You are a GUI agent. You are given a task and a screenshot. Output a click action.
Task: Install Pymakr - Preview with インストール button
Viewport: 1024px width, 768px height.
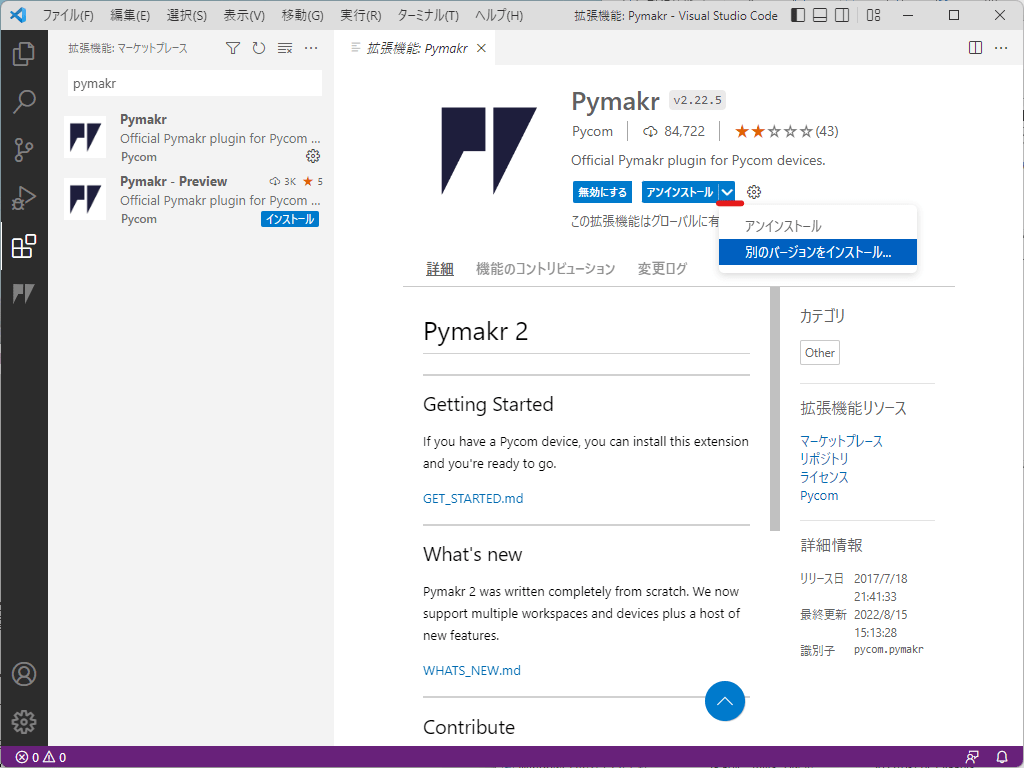pyautogui.click(x=290, y=219)
